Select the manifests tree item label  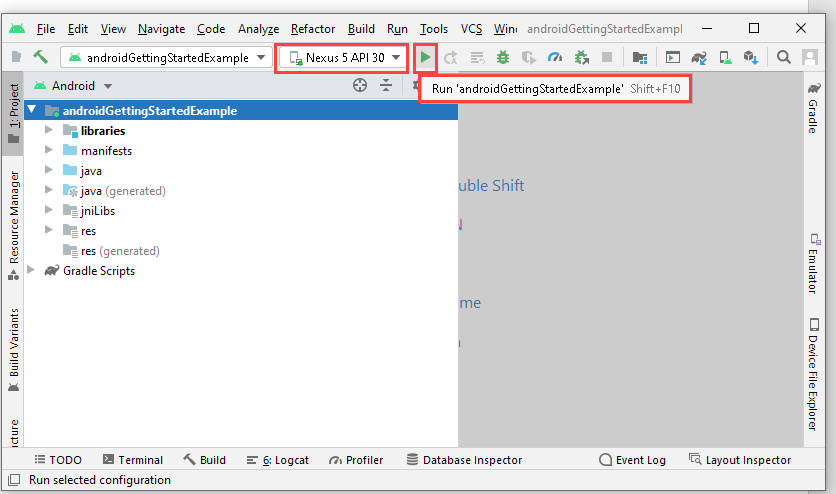pos(106,151)
